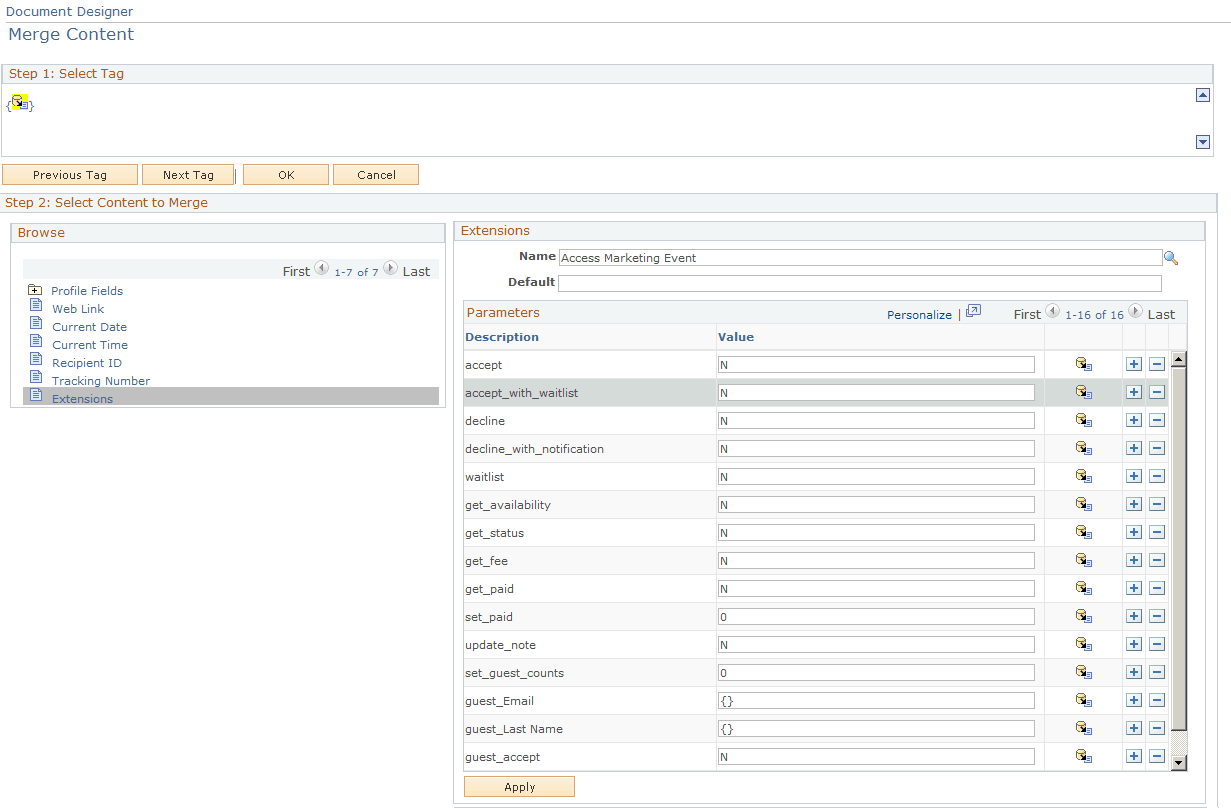Select Web Link in the Browse tree
The width and height of the screenshot is (1231, 808).
(77, 308)
